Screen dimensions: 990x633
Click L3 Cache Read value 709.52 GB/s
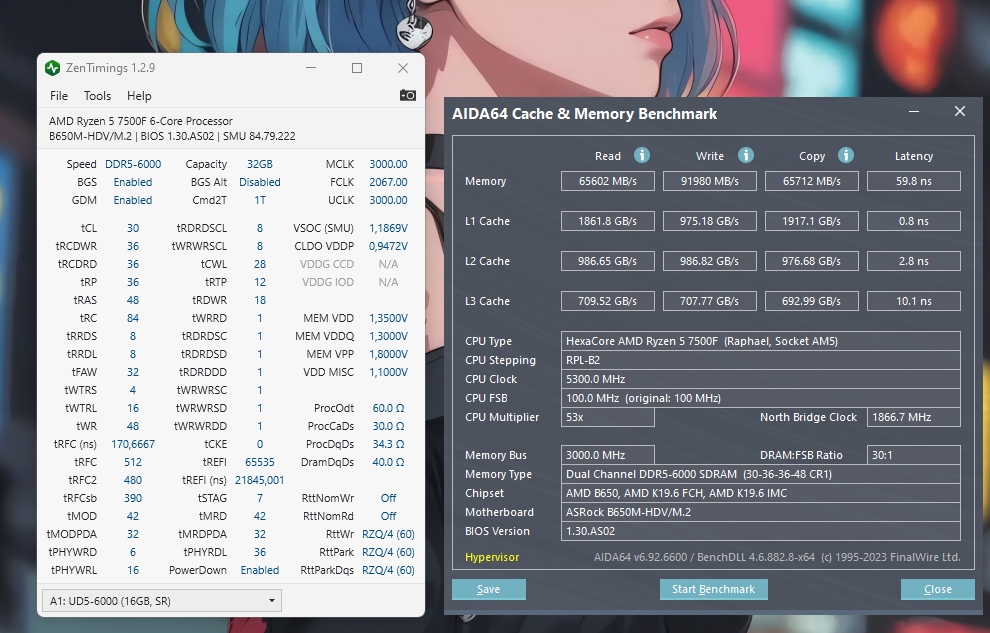608,301
